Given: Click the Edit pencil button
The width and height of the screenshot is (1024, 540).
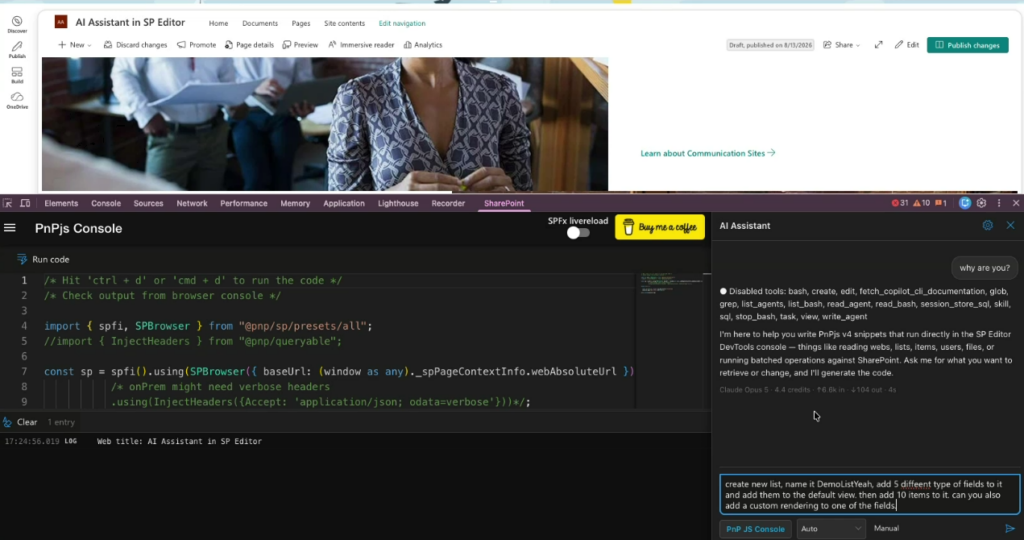Looking at the screenshot, I should pyautogui.click(x=906, y=45).
